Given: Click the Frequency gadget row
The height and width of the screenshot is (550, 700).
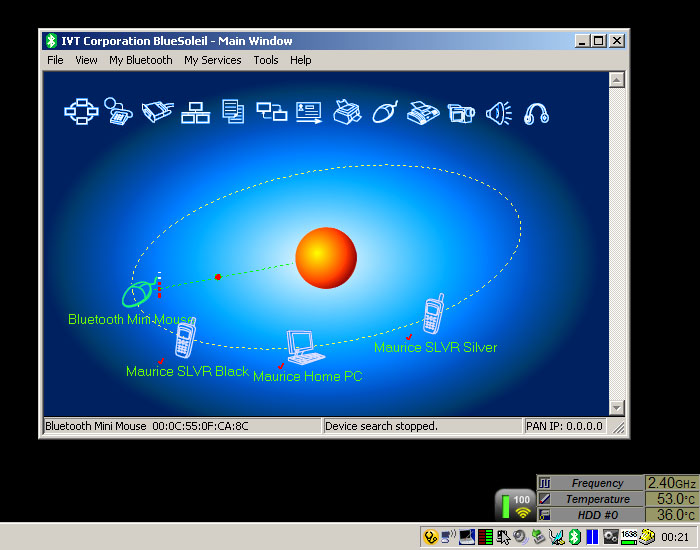Looking at the screenshot, I should tap(618, 483).
